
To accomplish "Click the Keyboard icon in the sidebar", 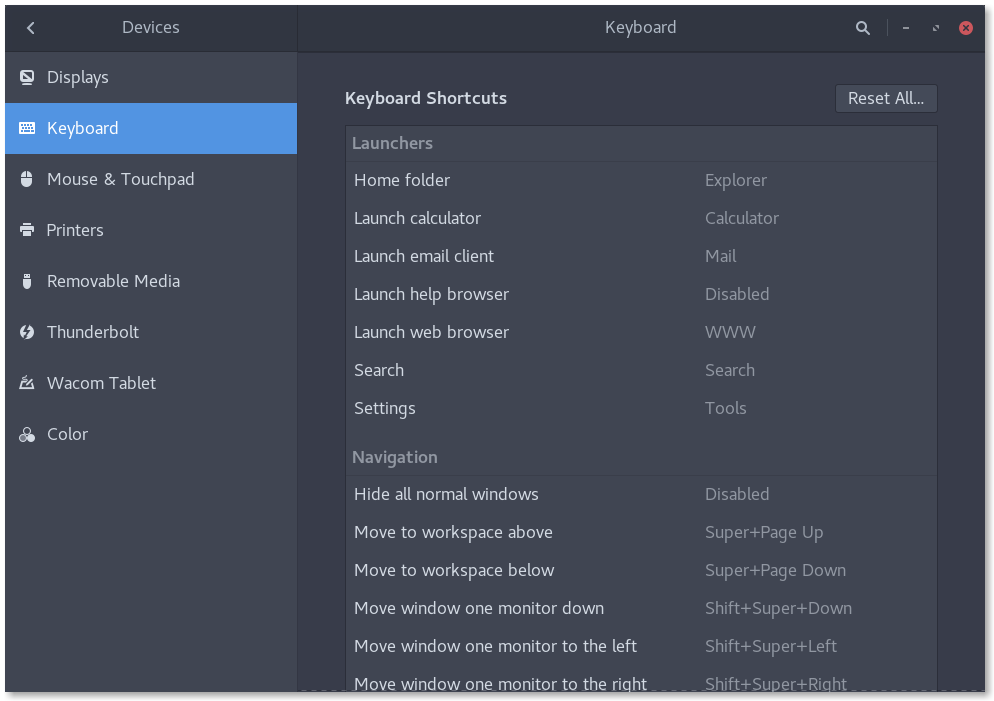I will point(27,128).
